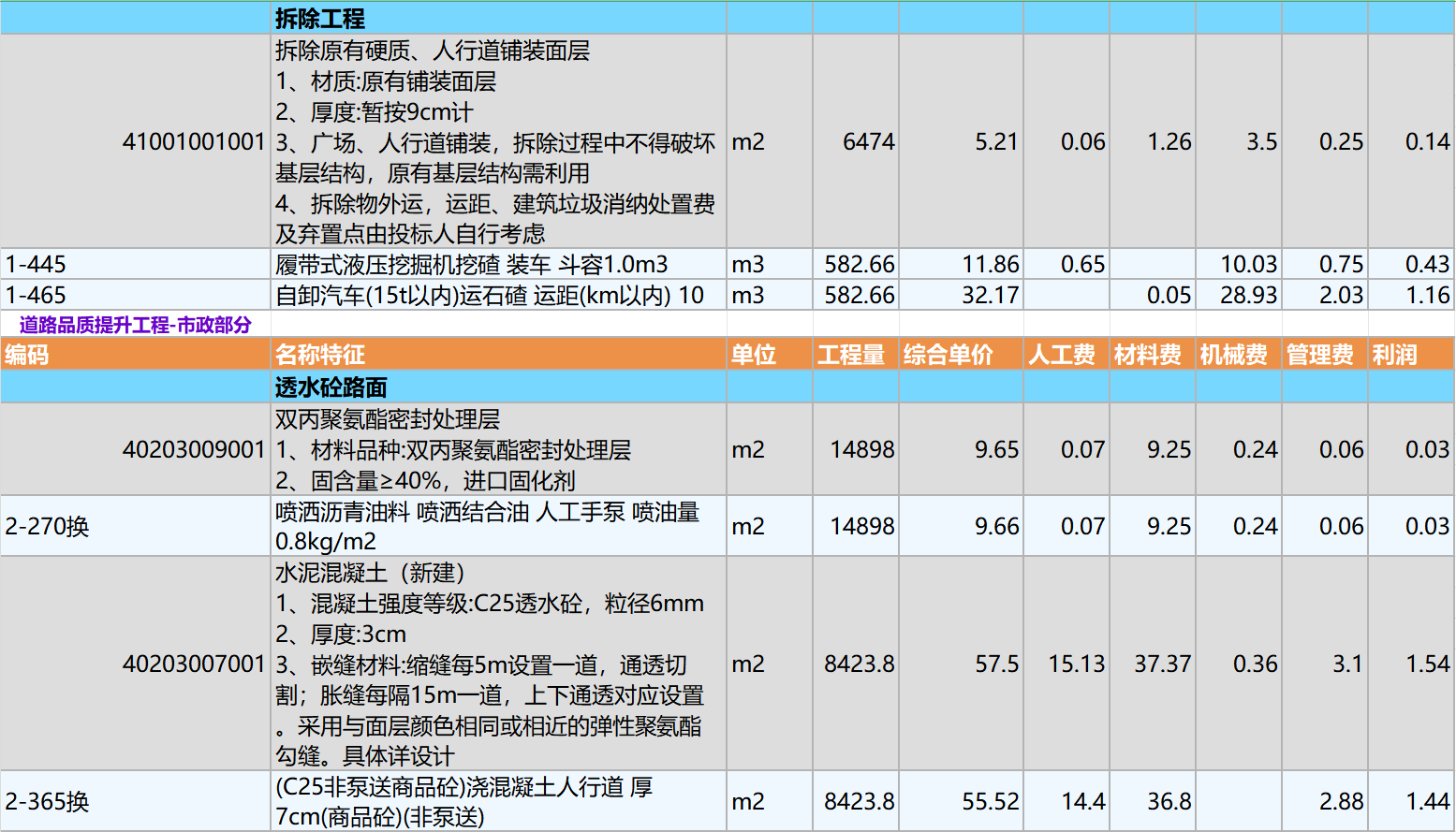The height and width of the screenshot is (832, 1456).
Task: Click unit price cell 32.17
Action: tap(961, 295)
